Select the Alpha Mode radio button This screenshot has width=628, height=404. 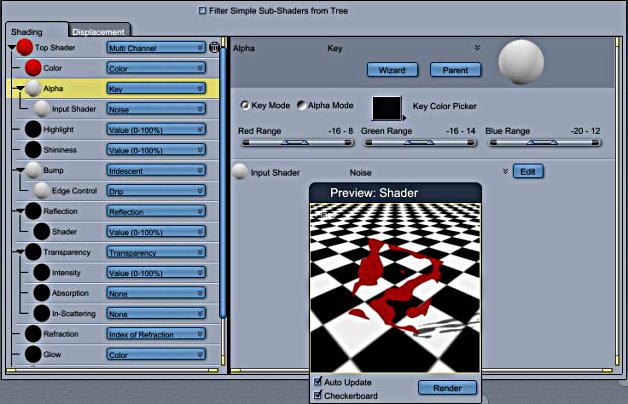pyautogui.click(x=301, y=106)
